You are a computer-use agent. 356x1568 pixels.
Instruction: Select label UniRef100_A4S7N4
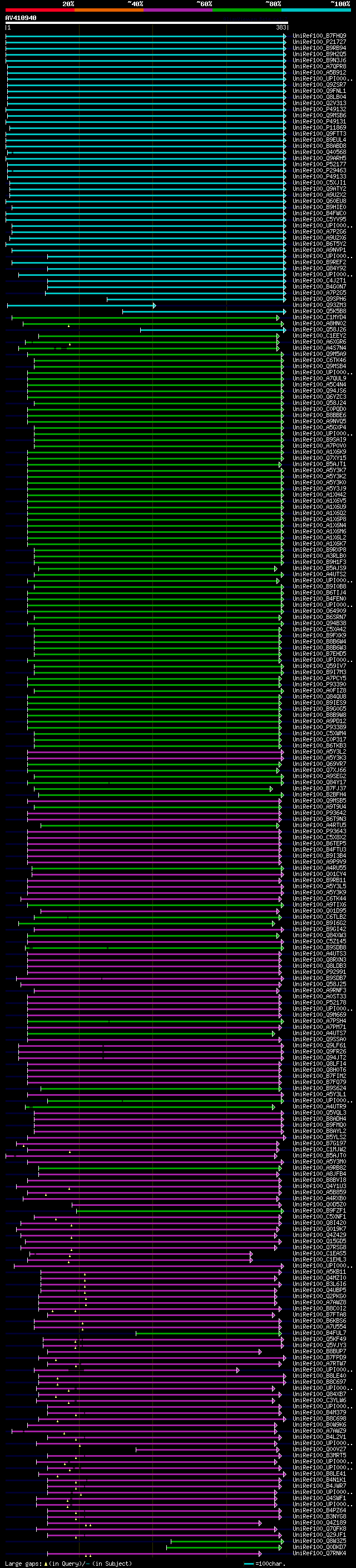point(319,348)
